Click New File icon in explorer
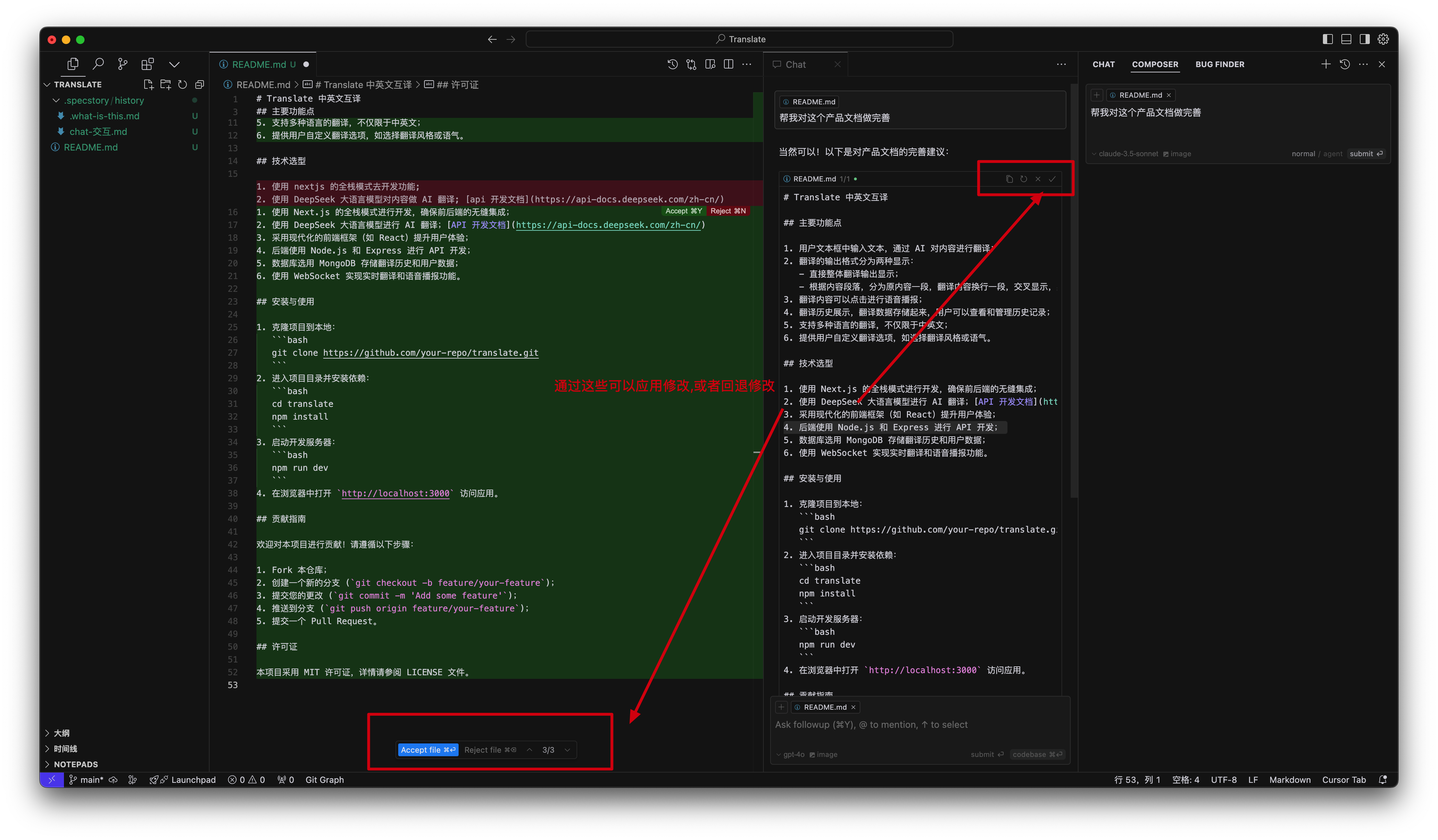This screenshot has width=1438, height=840. pyautogui.click(x=148, y=84)
